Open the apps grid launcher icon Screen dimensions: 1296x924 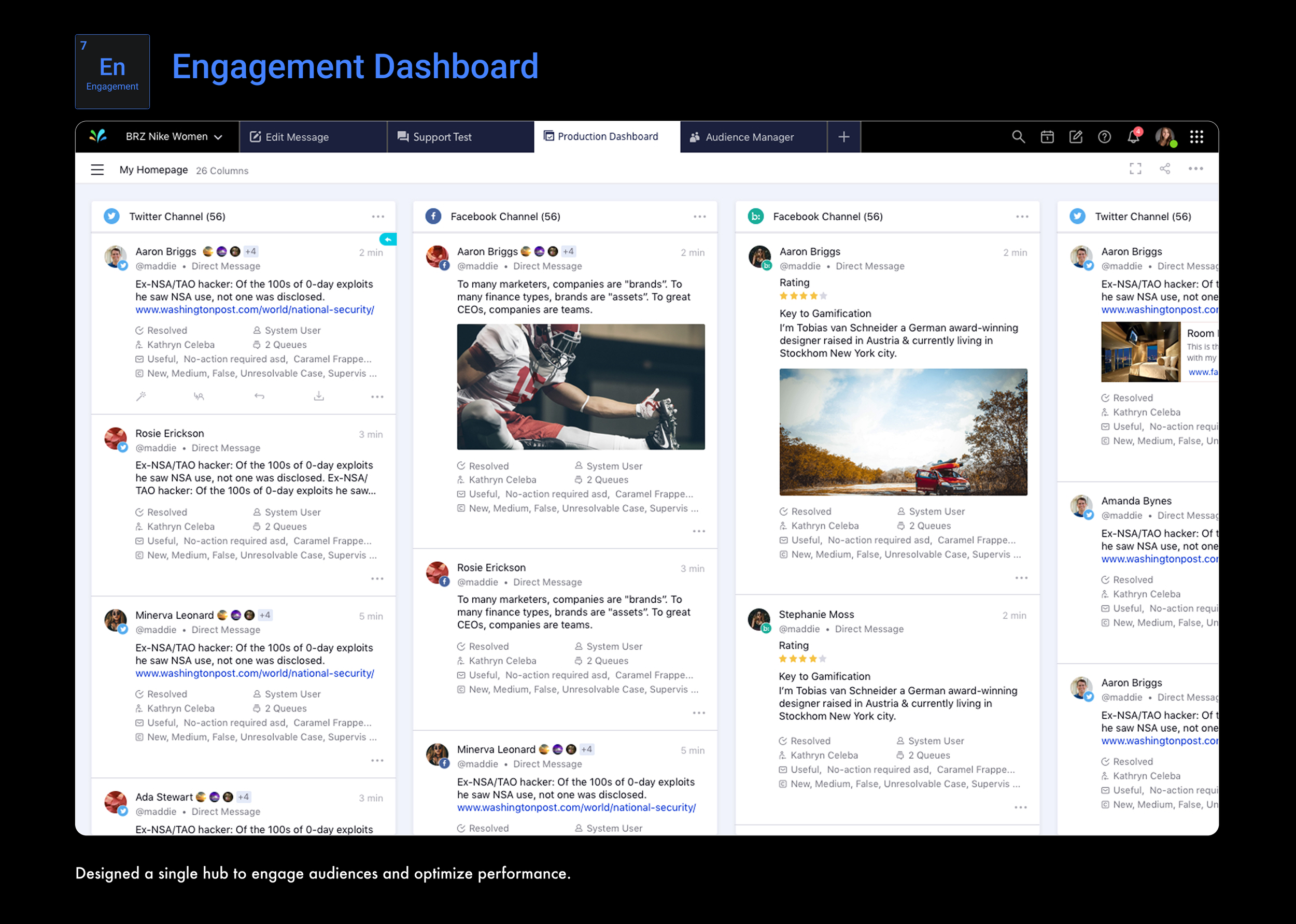coord(1196,137)
